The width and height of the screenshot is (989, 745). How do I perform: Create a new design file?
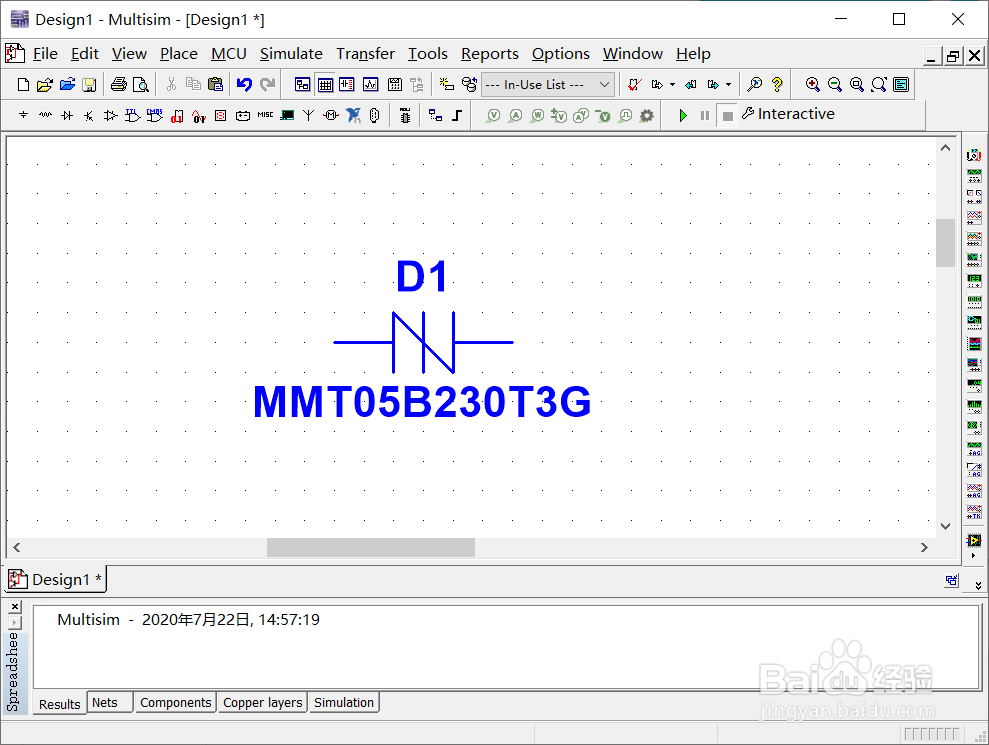[x=23, y=85]
